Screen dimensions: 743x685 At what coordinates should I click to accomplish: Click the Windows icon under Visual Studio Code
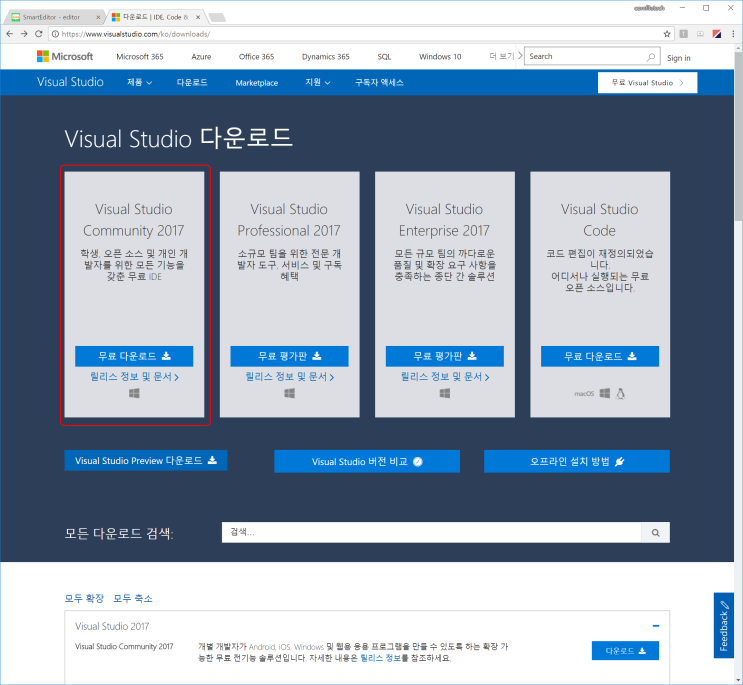(605, 393)
